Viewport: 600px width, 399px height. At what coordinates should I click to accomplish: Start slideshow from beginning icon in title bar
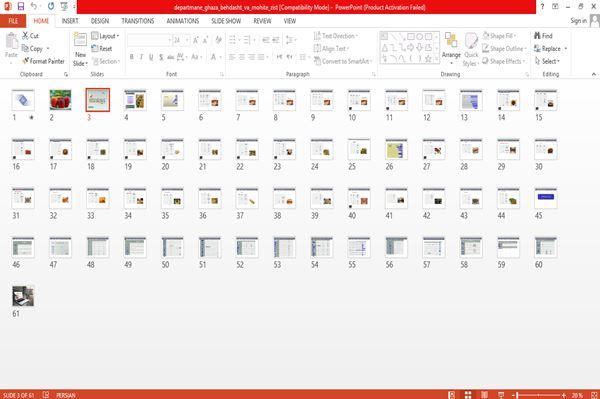(64, 7)
